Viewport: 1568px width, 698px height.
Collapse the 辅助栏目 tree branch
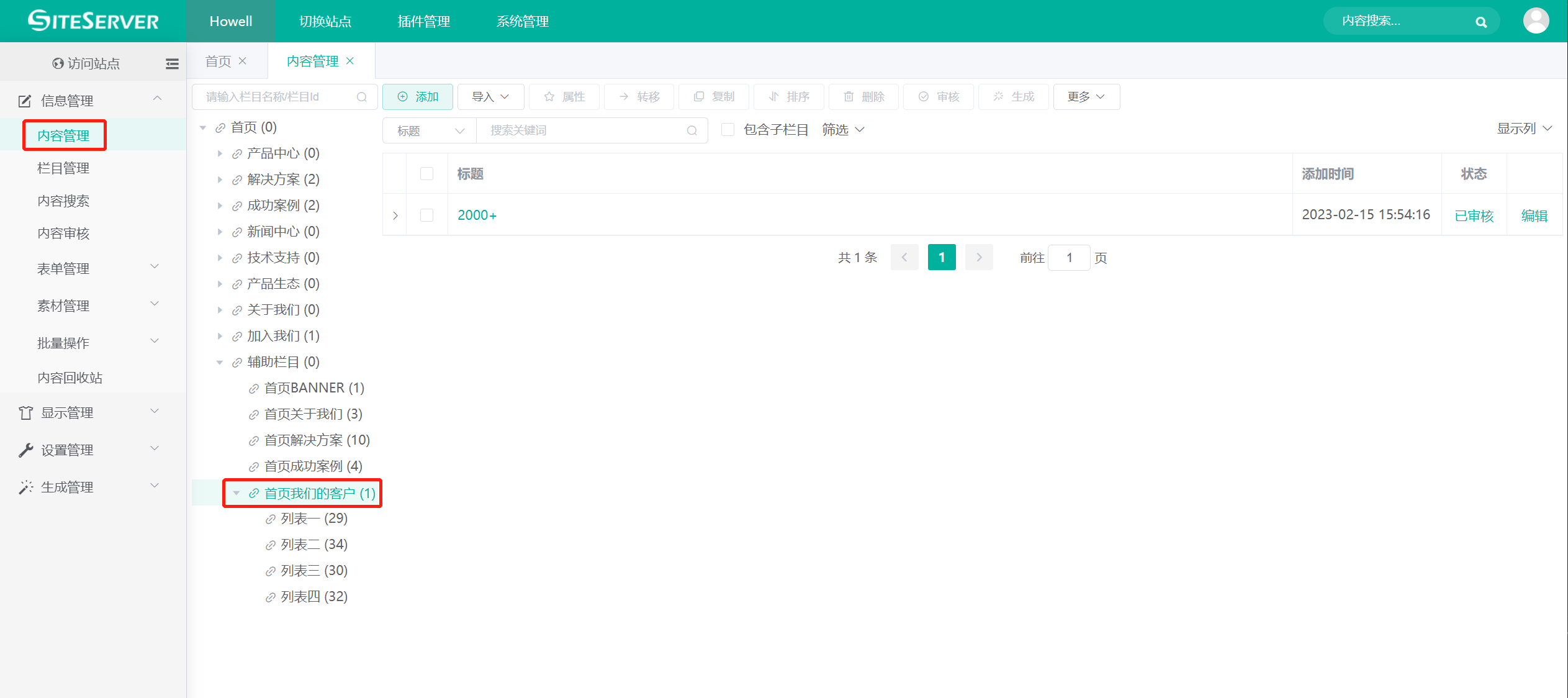click(x=220, y=362)
